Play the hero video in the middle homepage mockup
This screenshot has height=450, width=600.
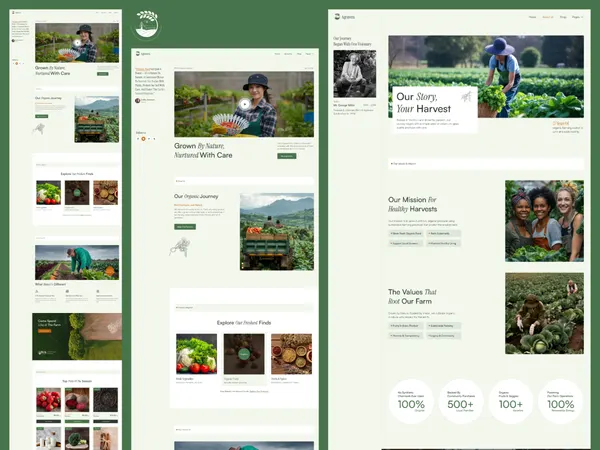pos(245,104)
